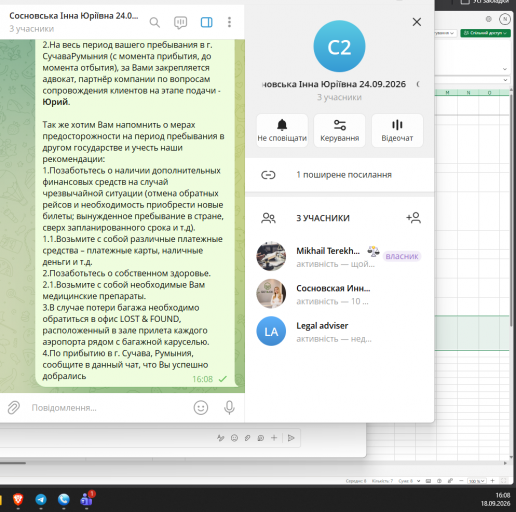The image size is (516, 512).
Task: Click the format icon in background message box
Action: [220, 438]
